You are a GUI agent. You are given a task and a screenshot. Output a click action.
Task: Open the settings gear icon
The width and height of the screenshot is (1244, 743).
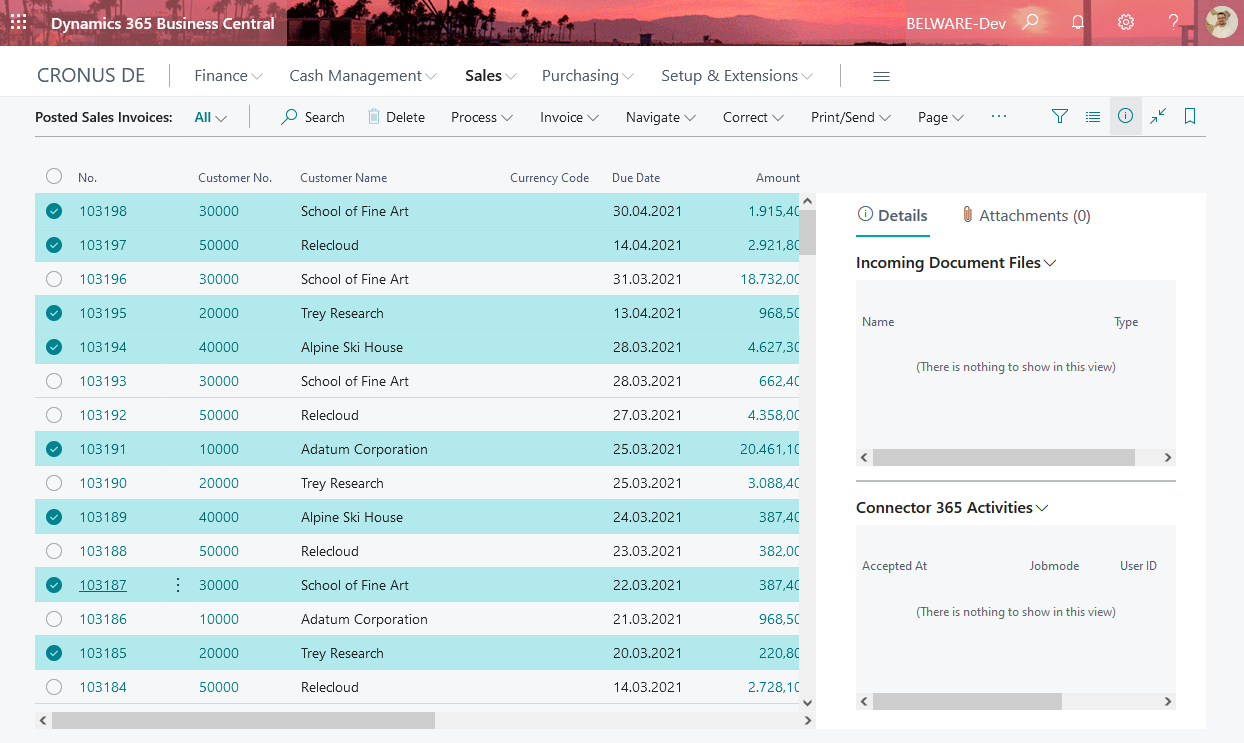[1126, 22]
